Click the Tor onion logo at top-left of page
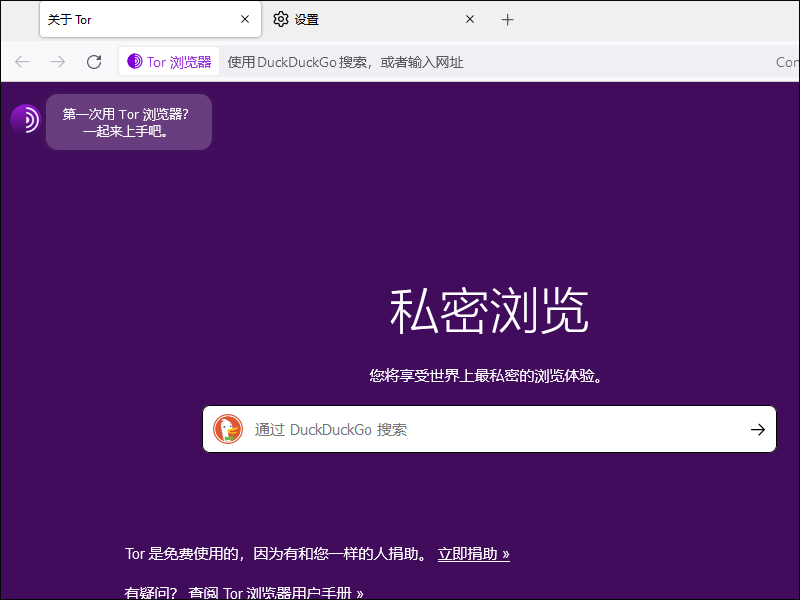The image size is (800, 600). 25,119
